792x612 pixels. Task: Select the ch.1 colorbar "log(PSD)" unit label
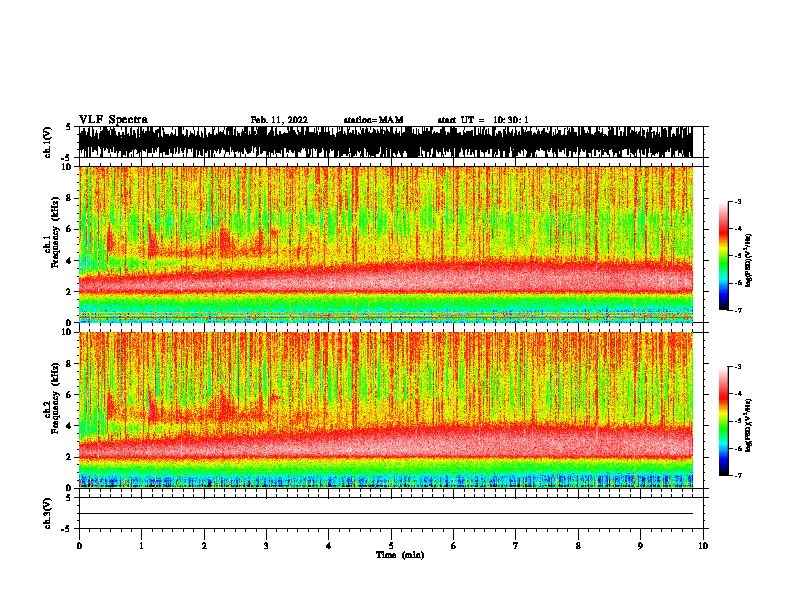point(748,261)
